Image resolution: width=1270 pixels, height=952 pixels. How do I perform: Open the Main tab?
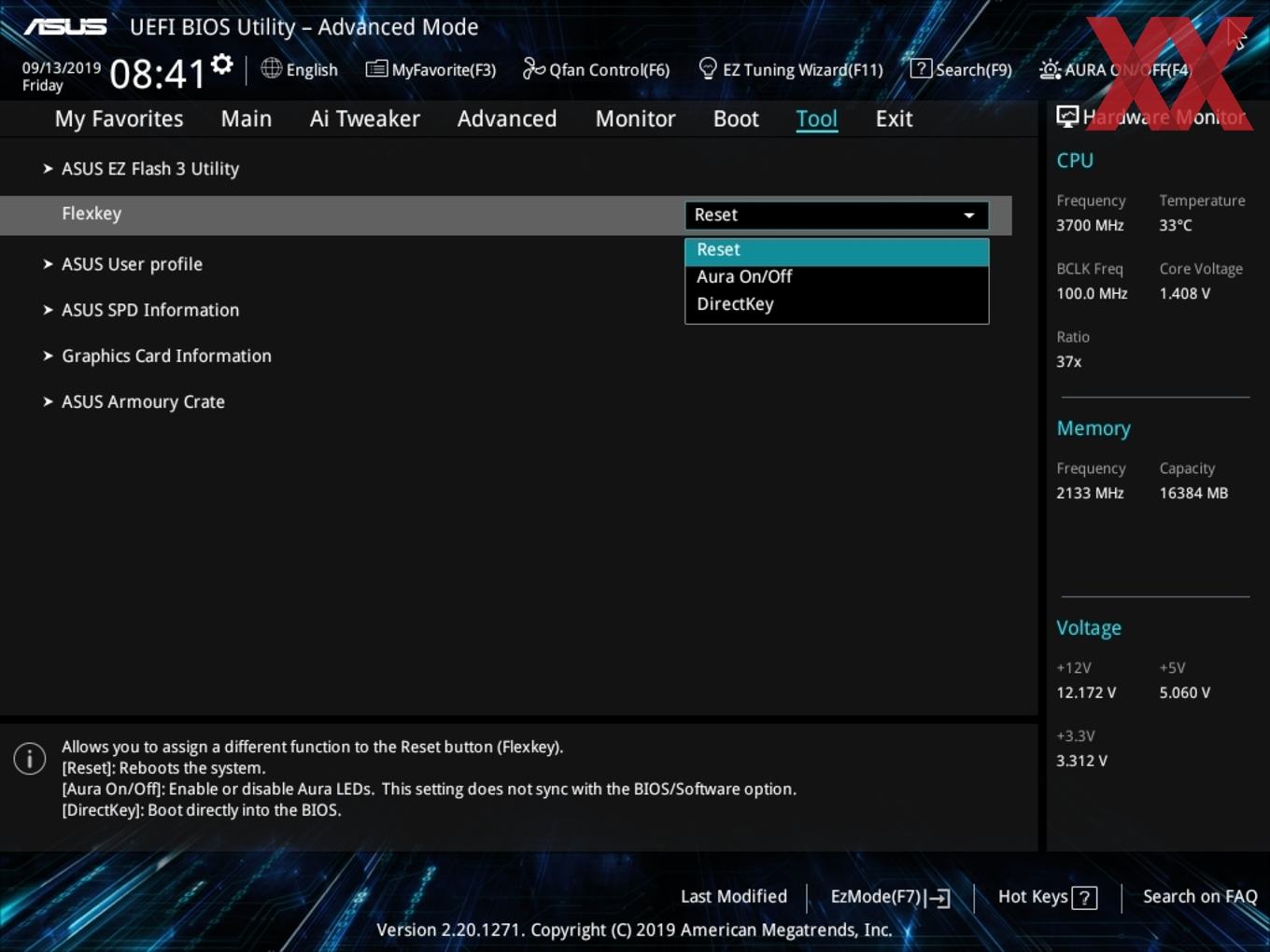[247, 119]
